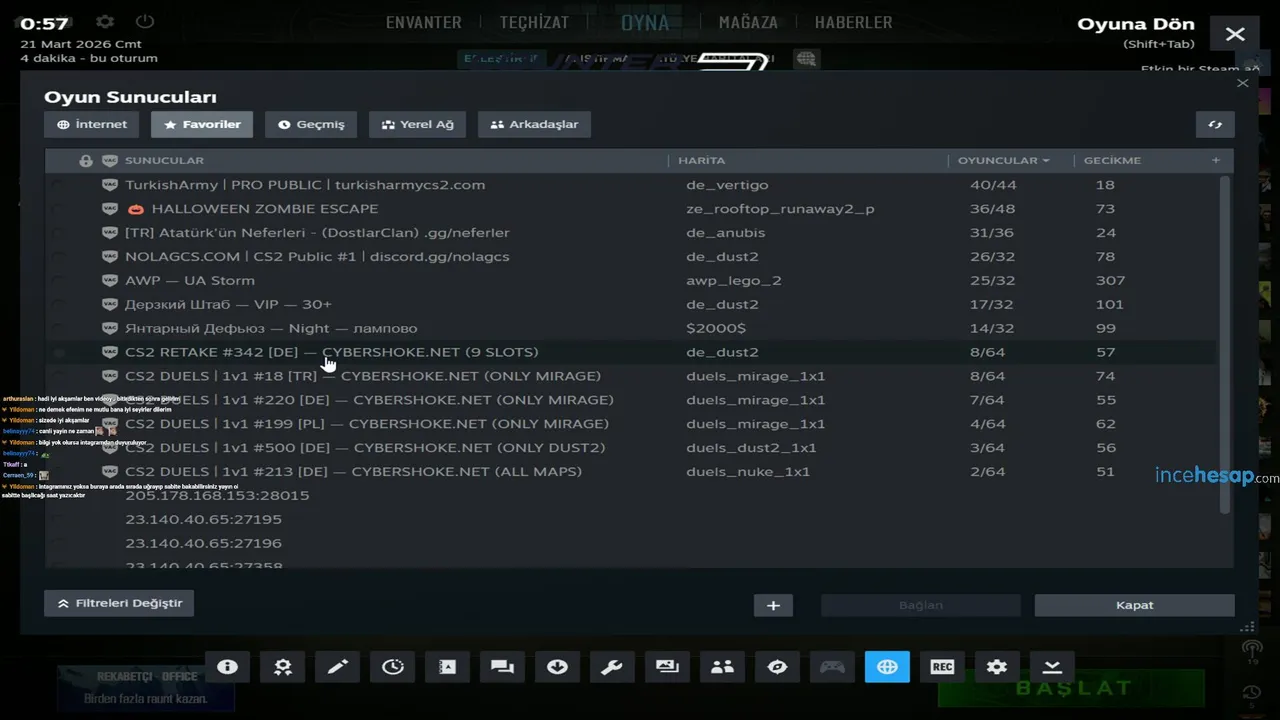Click the plus icon in the column header
The height and width of the screenshot is (720, 1280).
click(x=1216, y=160)
